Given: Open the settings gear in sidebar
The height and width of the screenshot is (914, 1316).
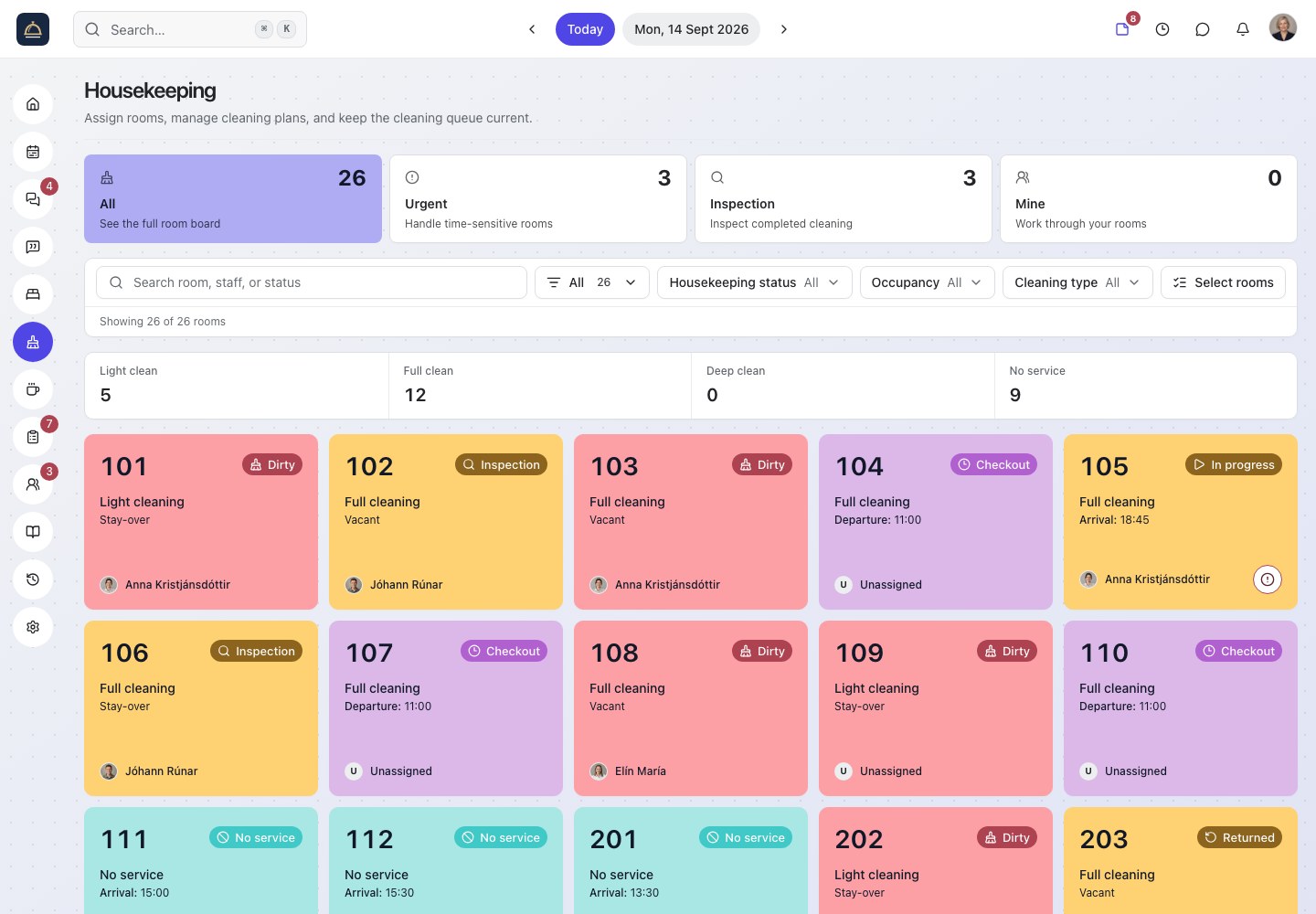Looking at the screenshot, I should tap(33, 627).
